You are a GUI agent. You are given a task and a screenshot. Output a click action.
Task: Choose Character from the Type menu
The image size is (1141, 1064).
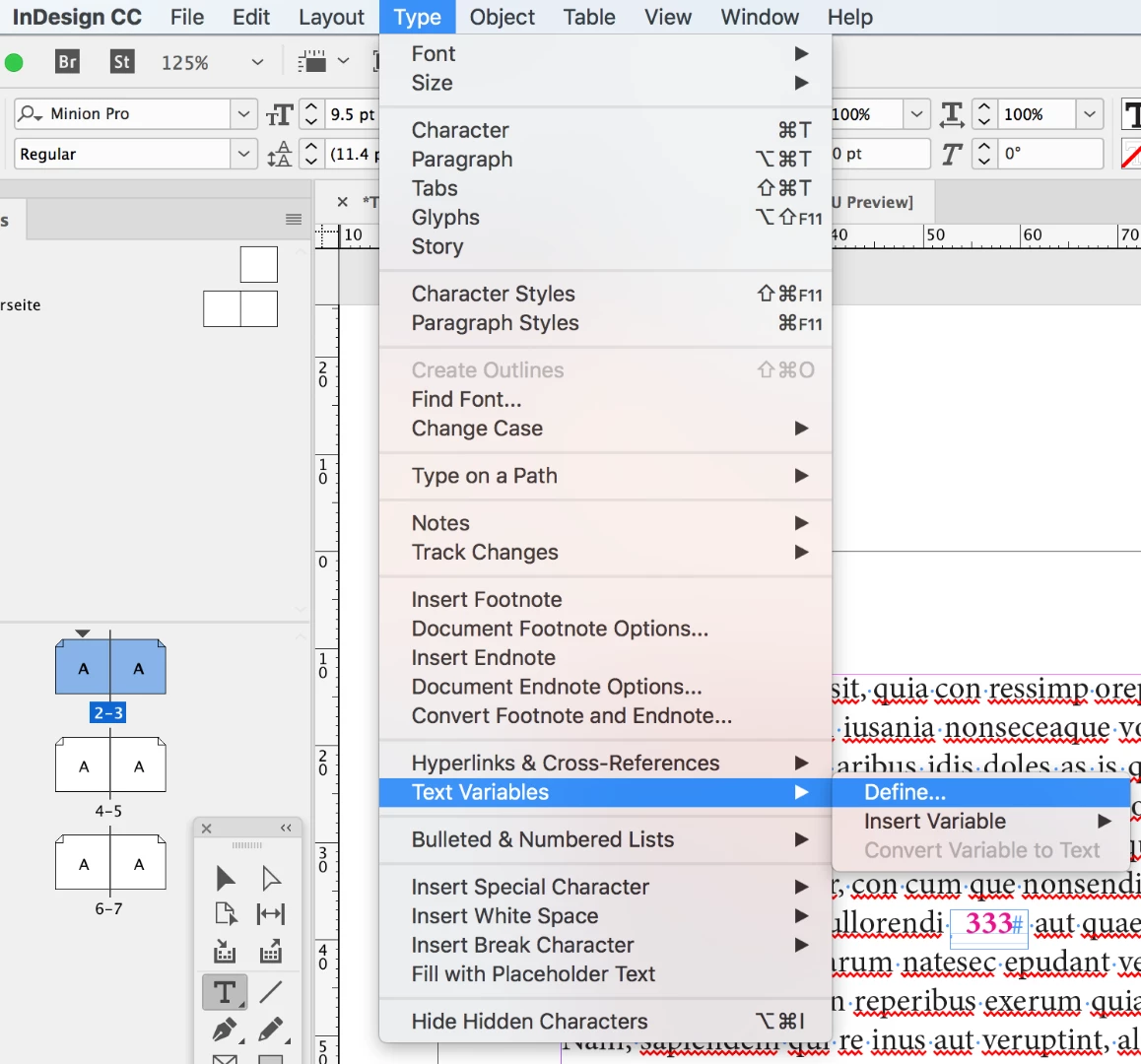(605, 130)
